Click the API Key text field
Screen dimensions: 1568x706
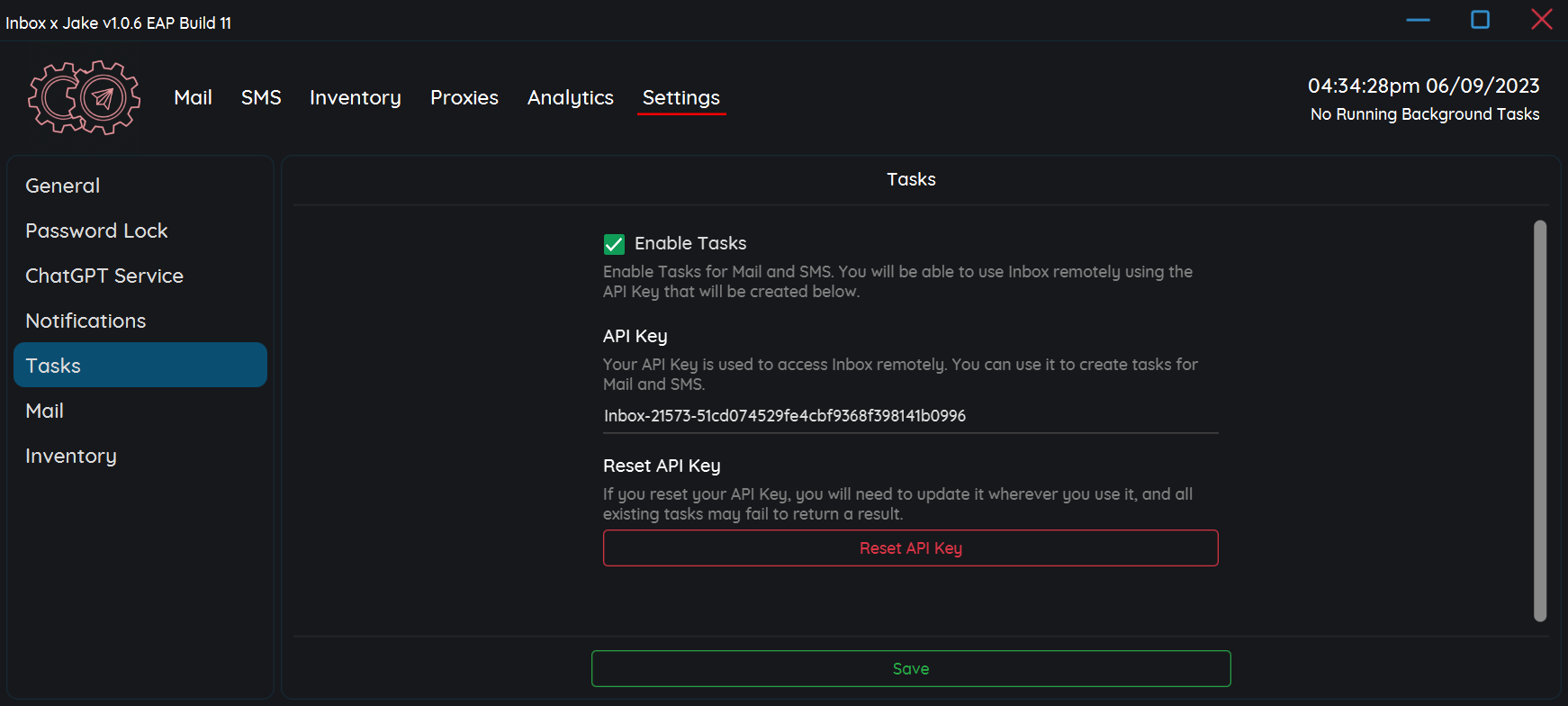pyautogui.click(x=909, y=416)
